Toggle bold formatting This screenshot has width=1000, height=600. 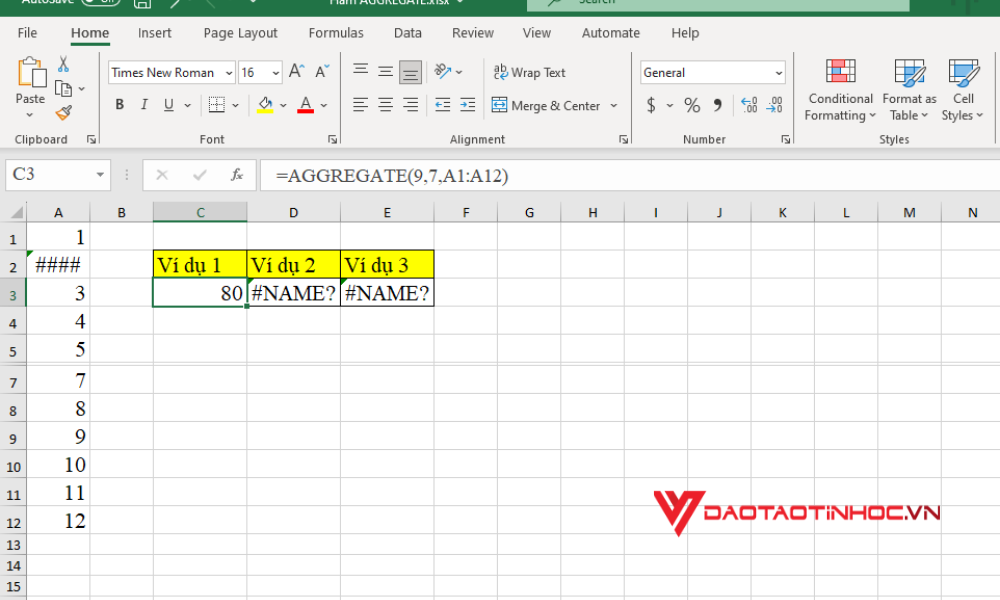pos(119,104)
